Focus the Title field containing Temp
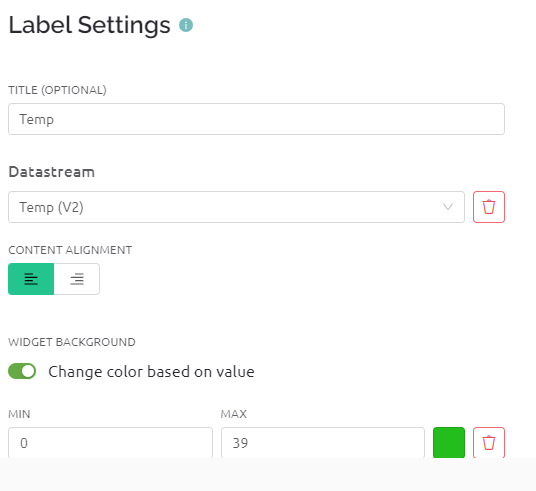The width and height of the screenshot is (536, 491). (256, 119)
